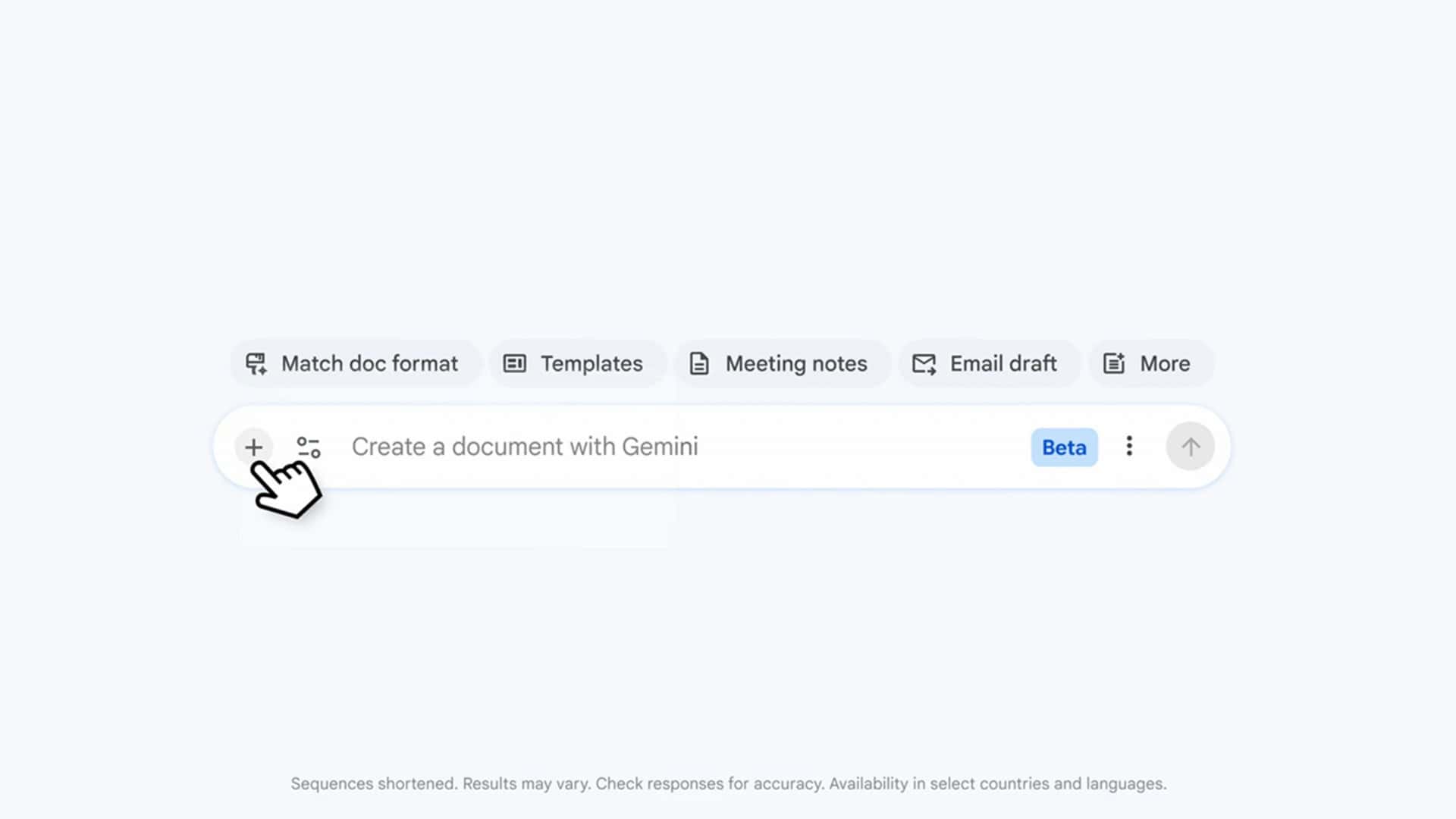Viewport: 1456px width, 819px height.
Task: Choose the Templates suggestion chip
Action: coord(591,364)
